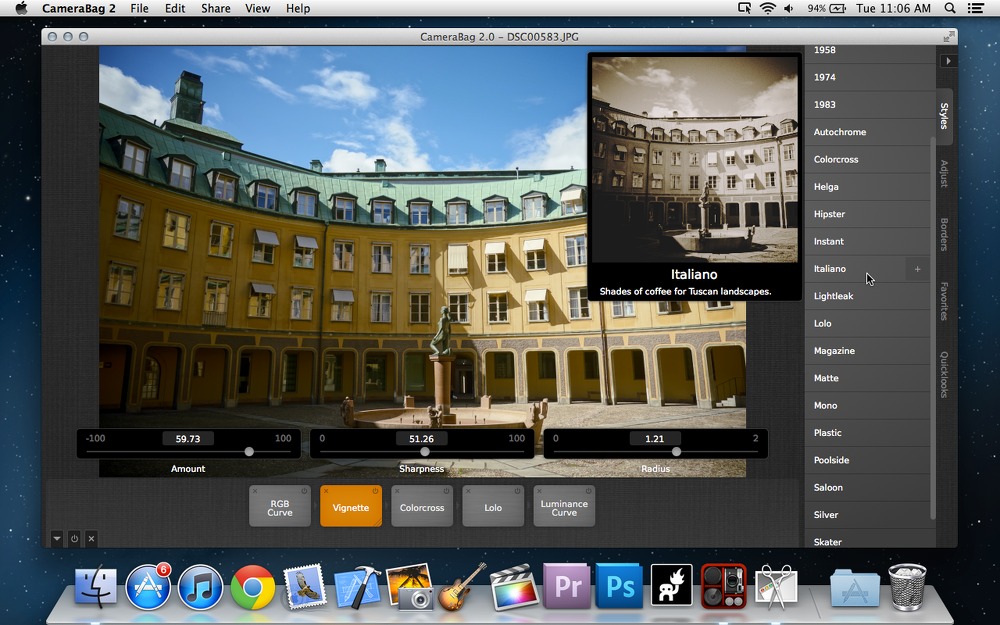The width and height of the screenshot is (1000, 625).
Task: Select the Luminance Curve tile
Action: (x=564, y=507)
